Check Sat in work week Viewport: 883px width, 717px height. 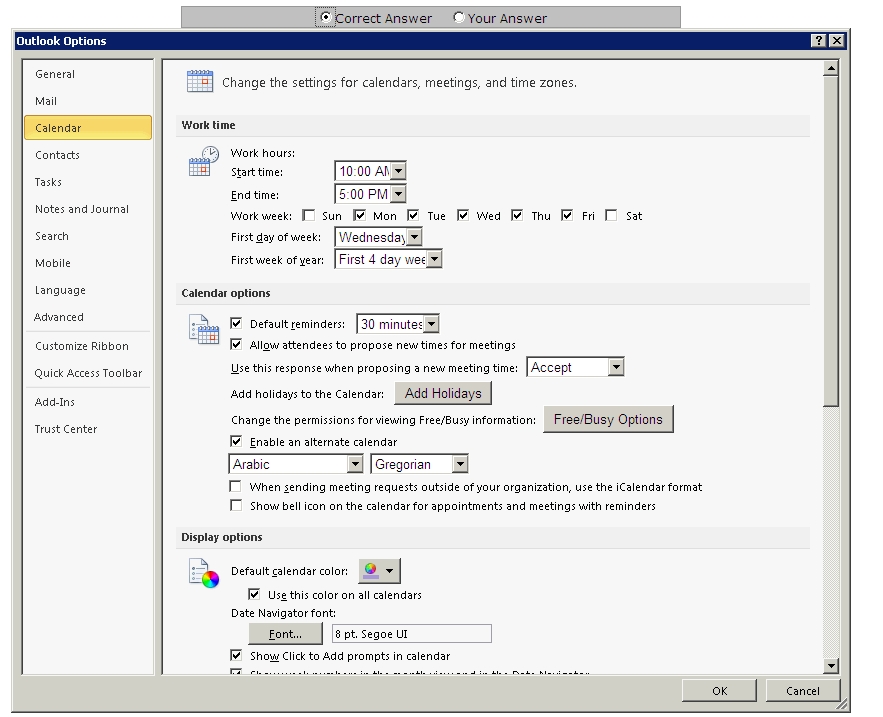[611, 215]
